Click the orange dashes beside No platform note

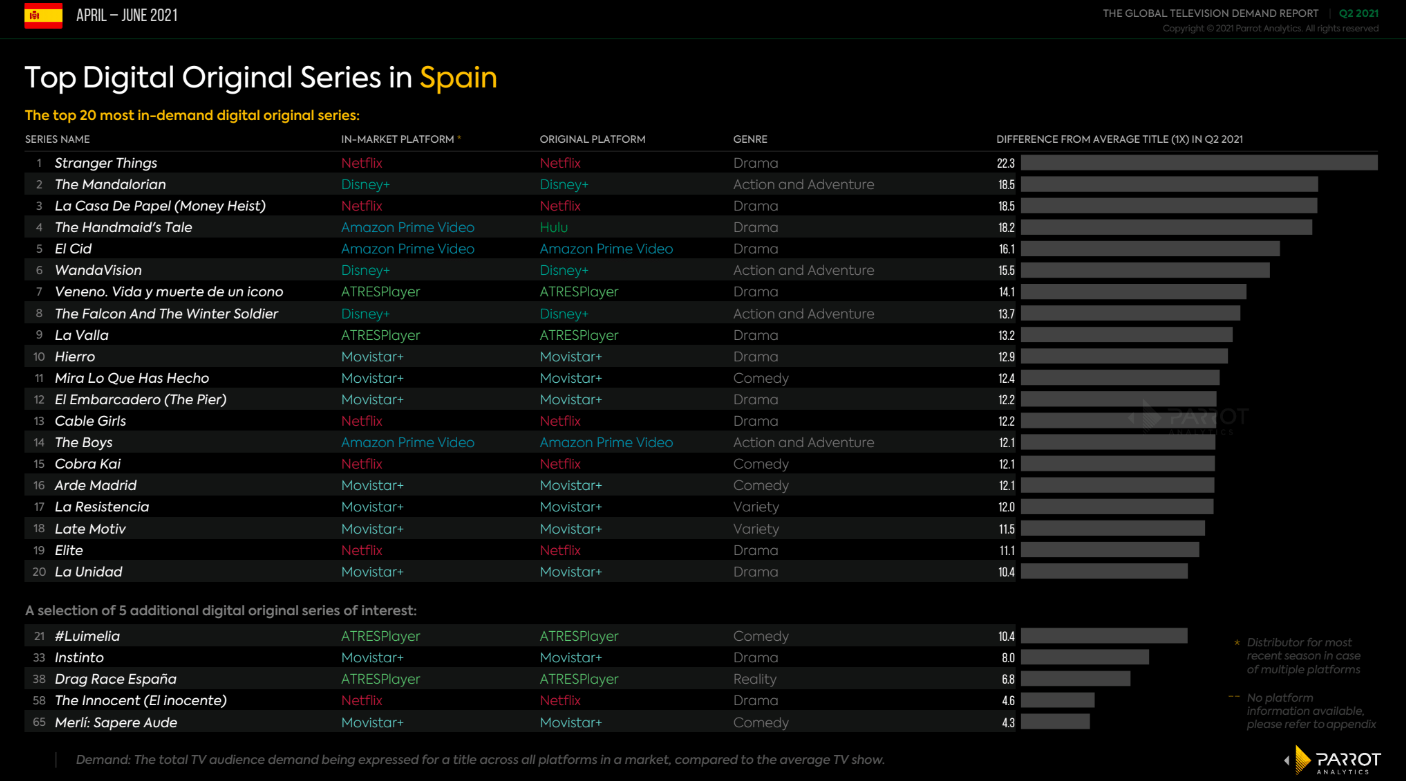pyautogui.click(x=1234, y=698)
